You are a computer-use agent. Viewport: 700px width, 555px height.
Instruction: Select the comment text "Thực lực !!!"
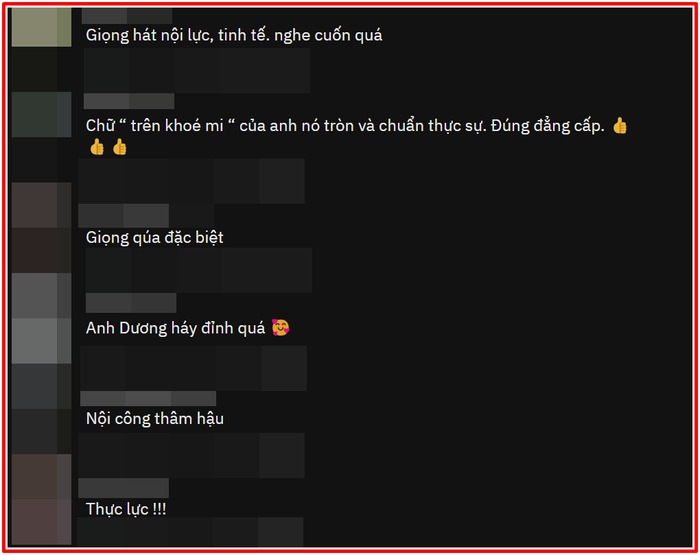(126, 509)
